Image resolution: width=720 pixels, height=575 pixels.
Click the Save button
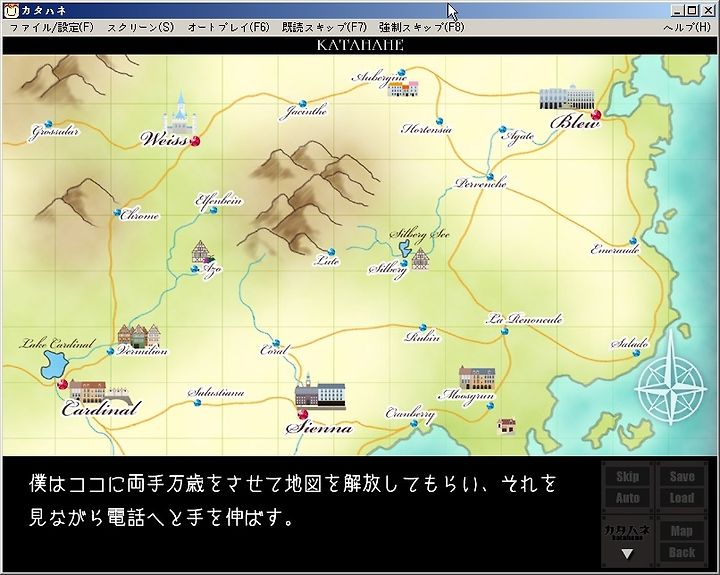682,476
